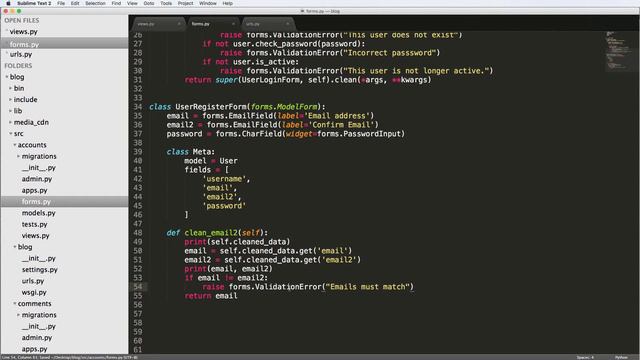Screen dimensions: 640x360
Task: Open __init__.py in the accounts folder
Action: (x=38, y=168)
